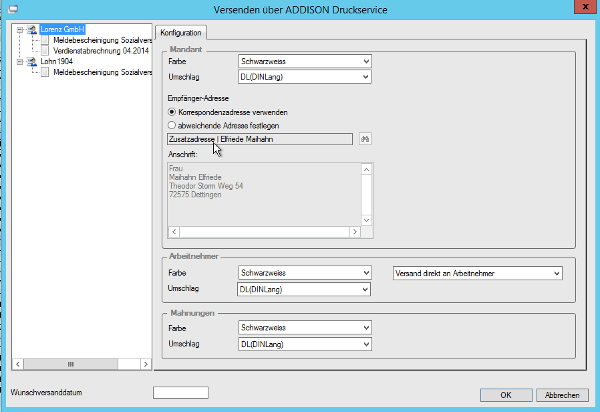600x412 pixels.
Task: Click the dialog window icon in the title bar
Action: tap(13, 9)
